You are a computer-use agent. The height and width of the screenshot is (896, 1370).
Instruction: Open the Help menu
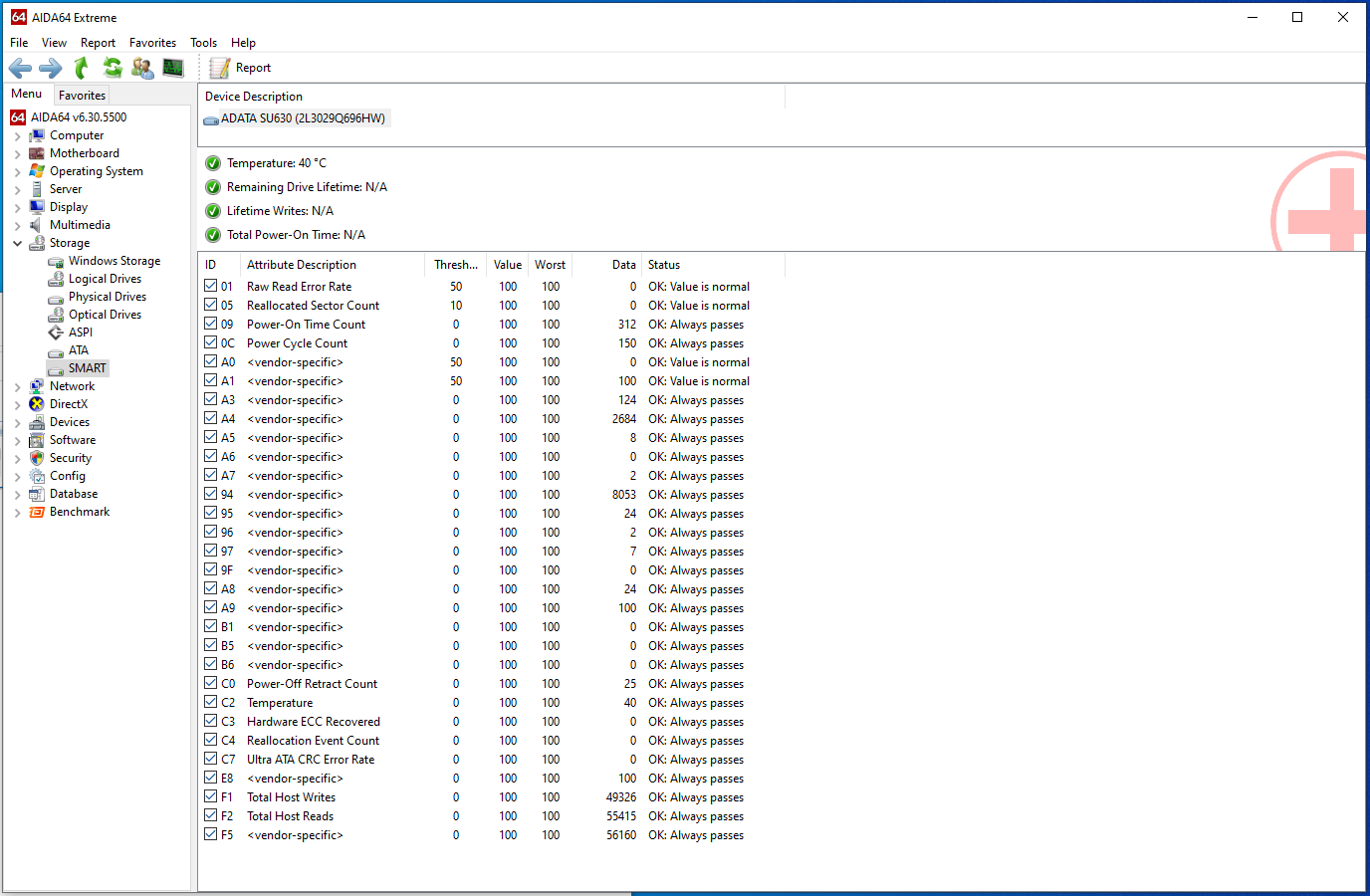[243, 43]
